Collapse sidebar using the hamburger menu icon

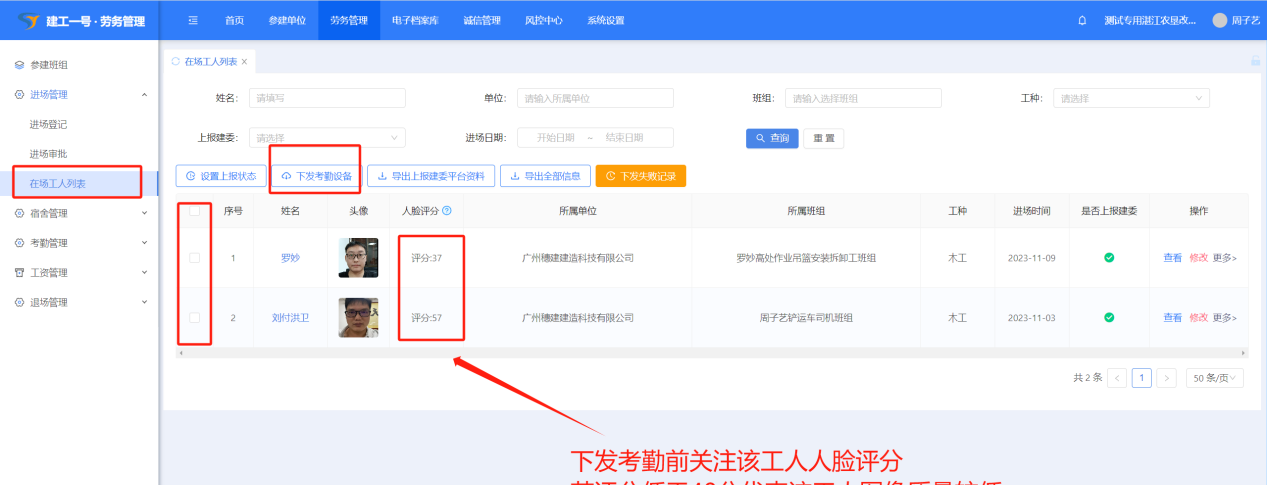click(x=193, y=20)
